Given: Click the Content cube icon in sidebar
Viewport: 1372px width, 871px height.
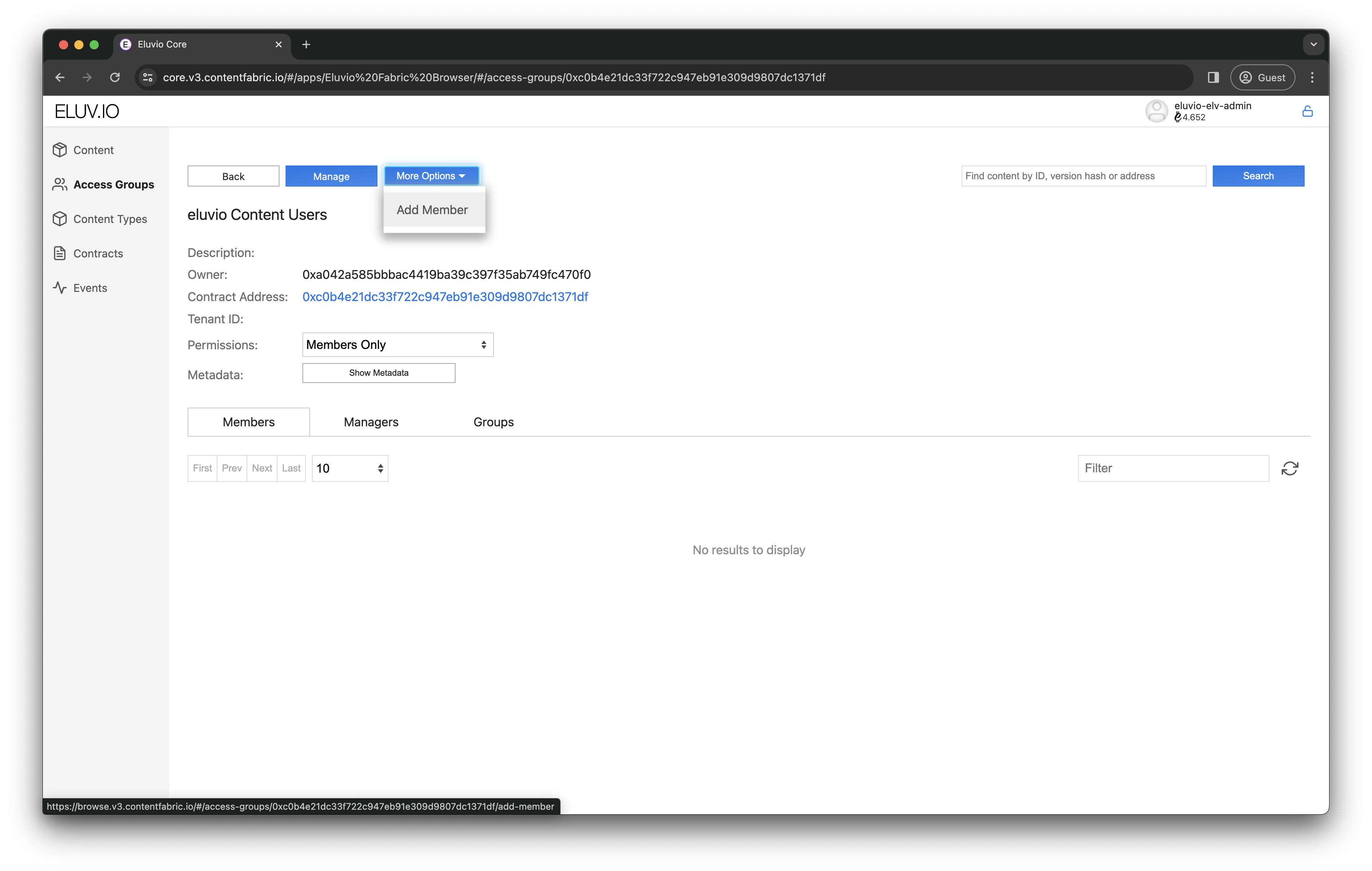Looking at the screenshot, I should point(60,150).
